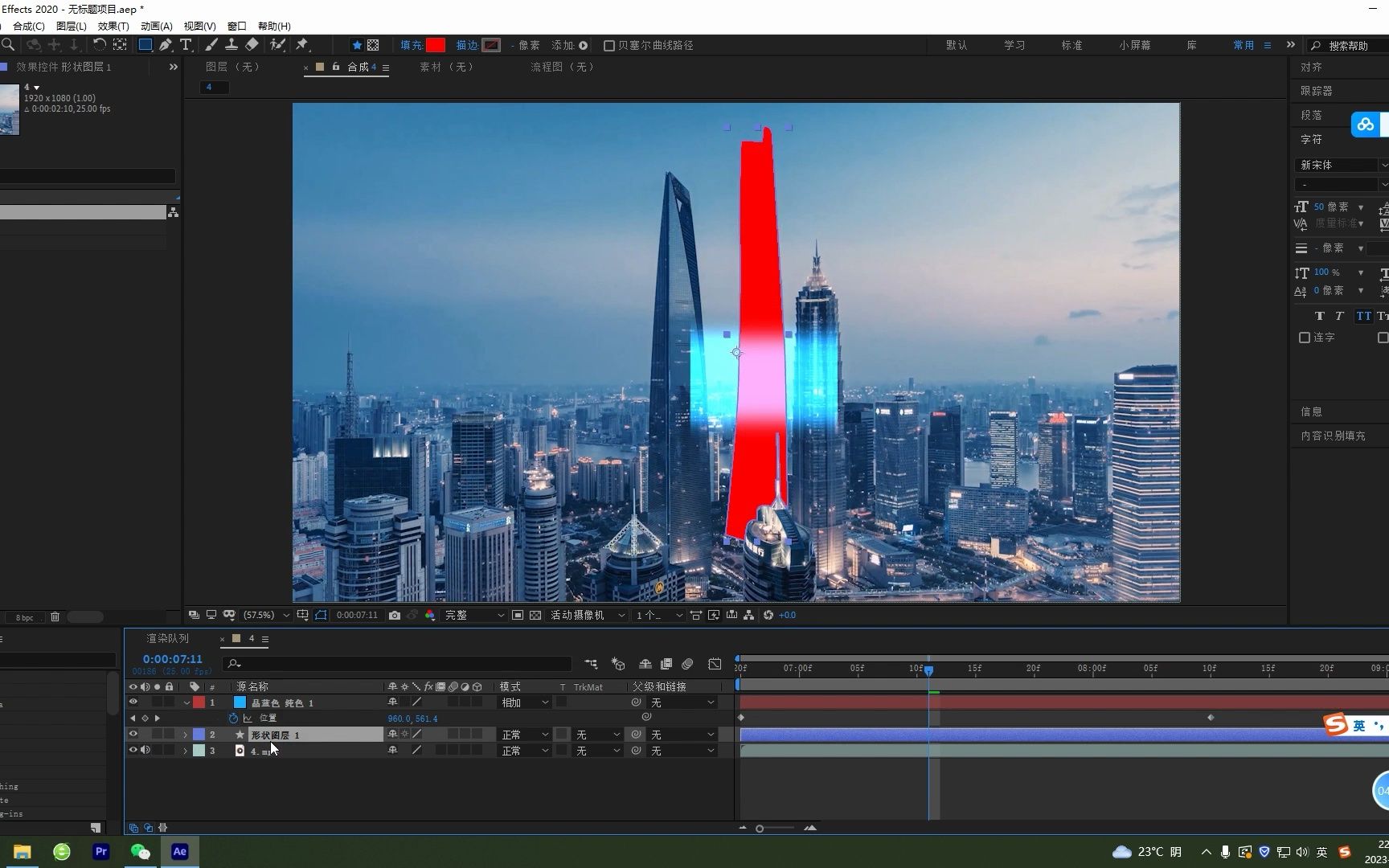Hide layer 1 with its eye icon
Screen dimensions: 1389x868
(133, 702)
